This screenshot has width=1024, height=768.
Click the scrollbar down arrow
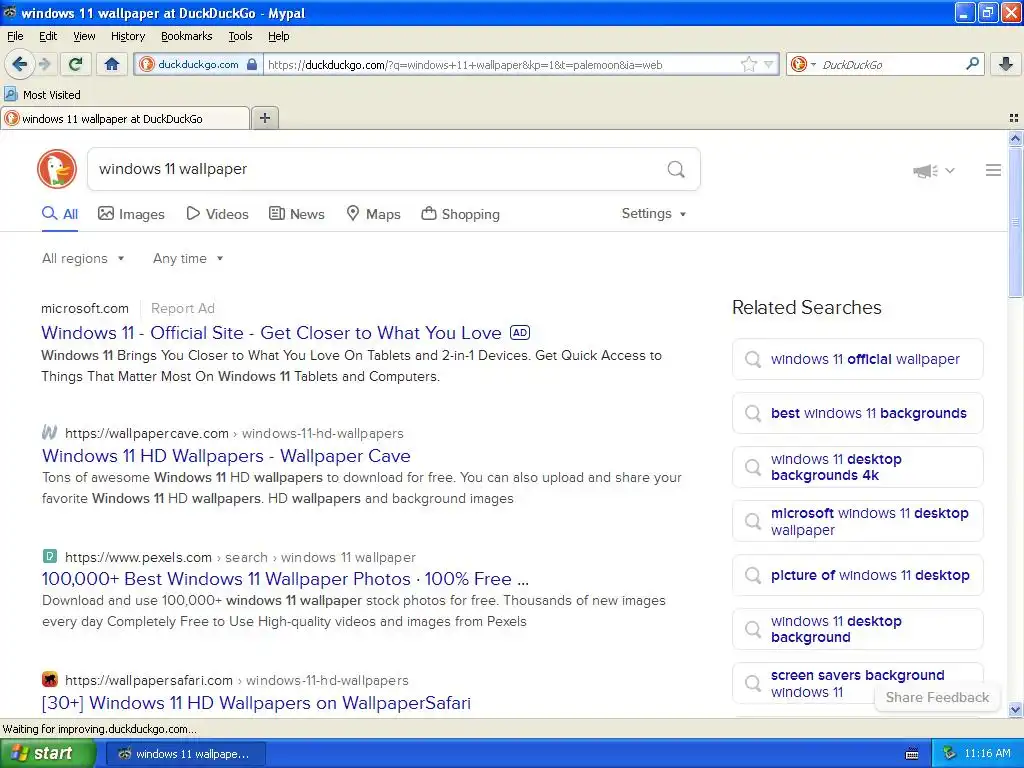[1015, 709]
